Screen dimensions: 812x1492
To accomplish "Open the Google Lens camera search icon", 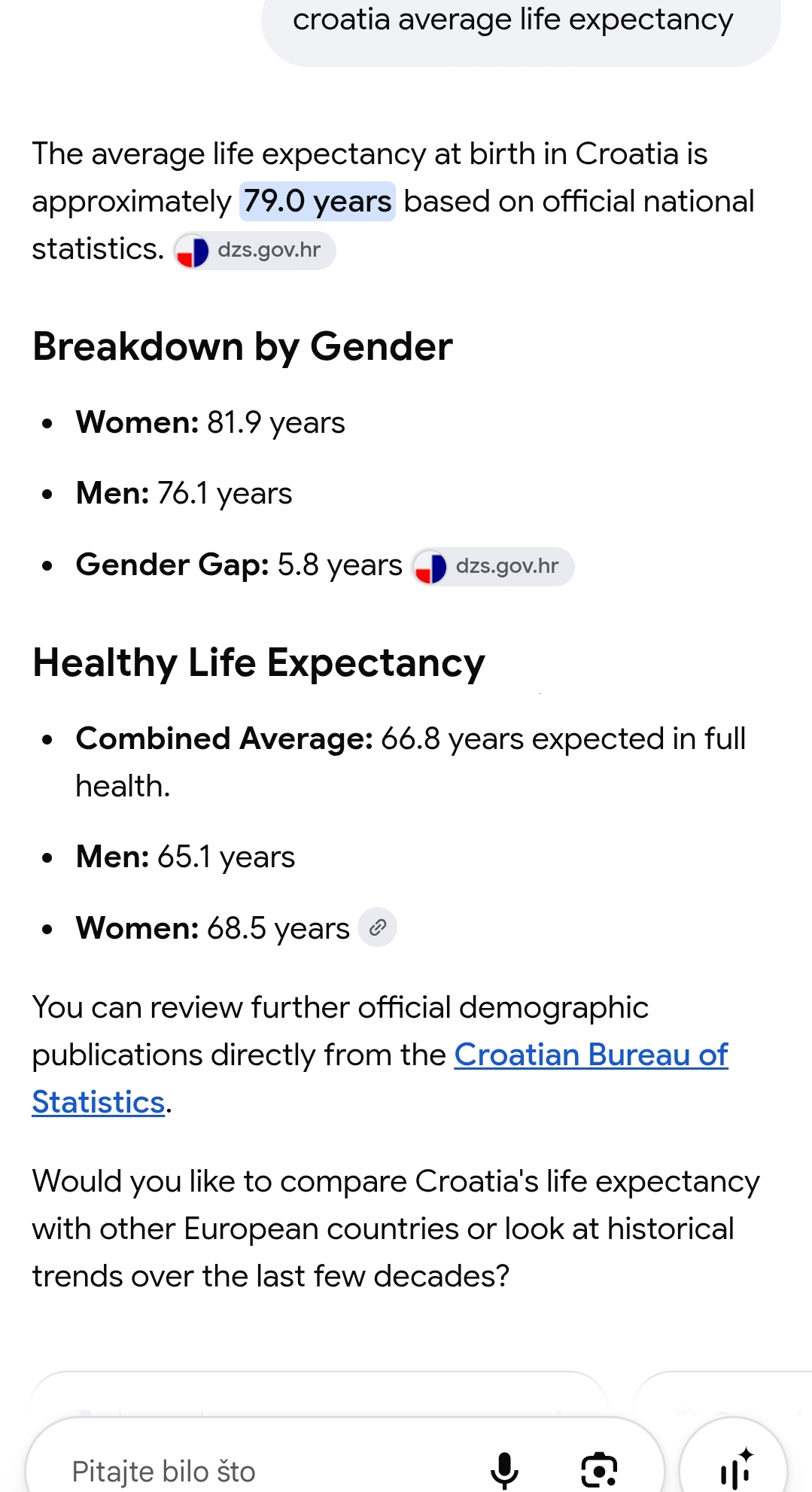I will 599,1469.
